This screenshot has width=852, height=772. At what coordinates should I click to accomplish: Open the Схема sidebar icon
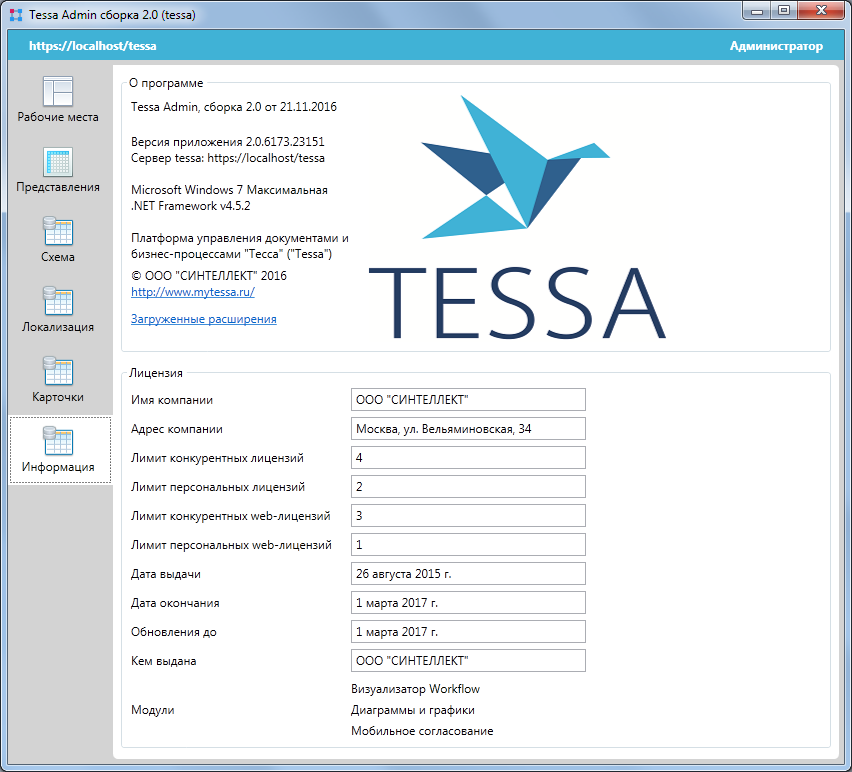click(58, 233)
